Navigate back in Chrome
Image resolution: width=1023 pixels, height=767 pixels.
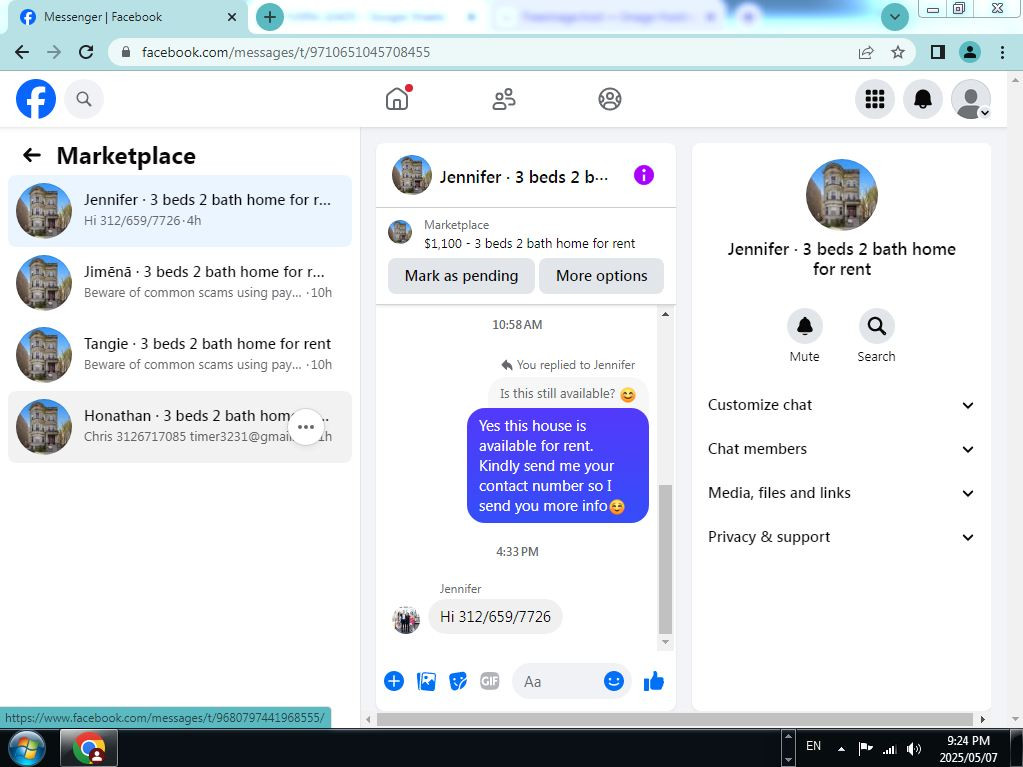click(22, 52)
